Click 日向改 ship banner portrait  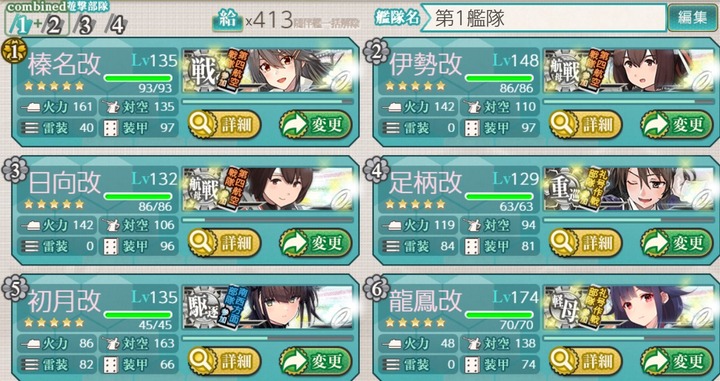click(268, 189)
